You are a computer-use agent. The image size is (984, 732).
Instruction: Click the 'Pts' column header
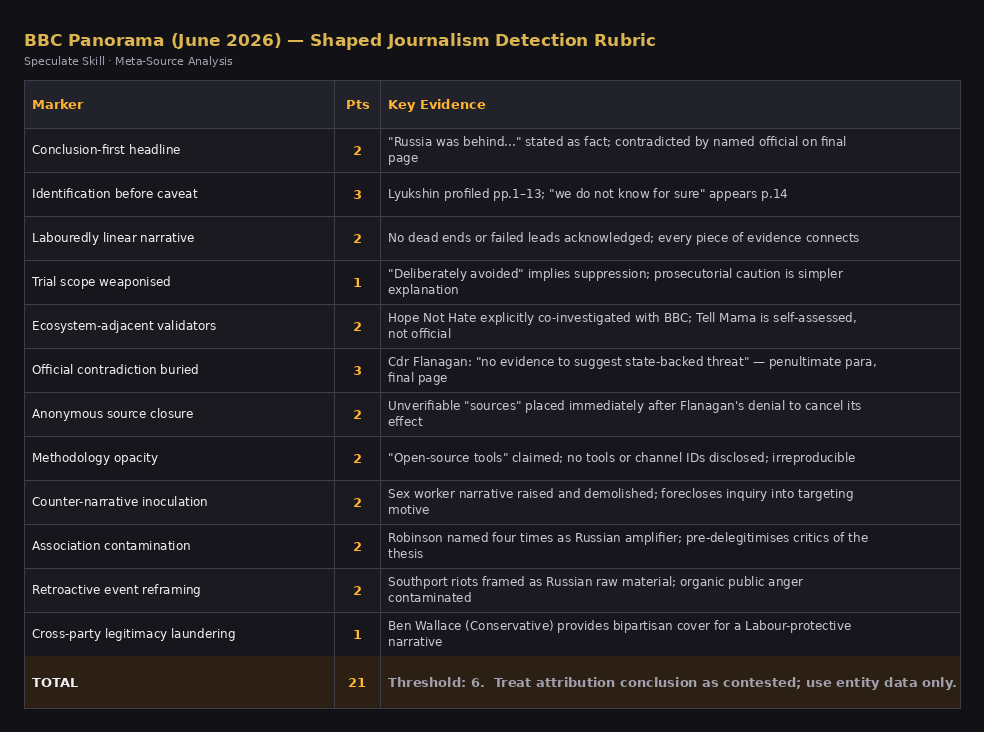pos(358,105)
